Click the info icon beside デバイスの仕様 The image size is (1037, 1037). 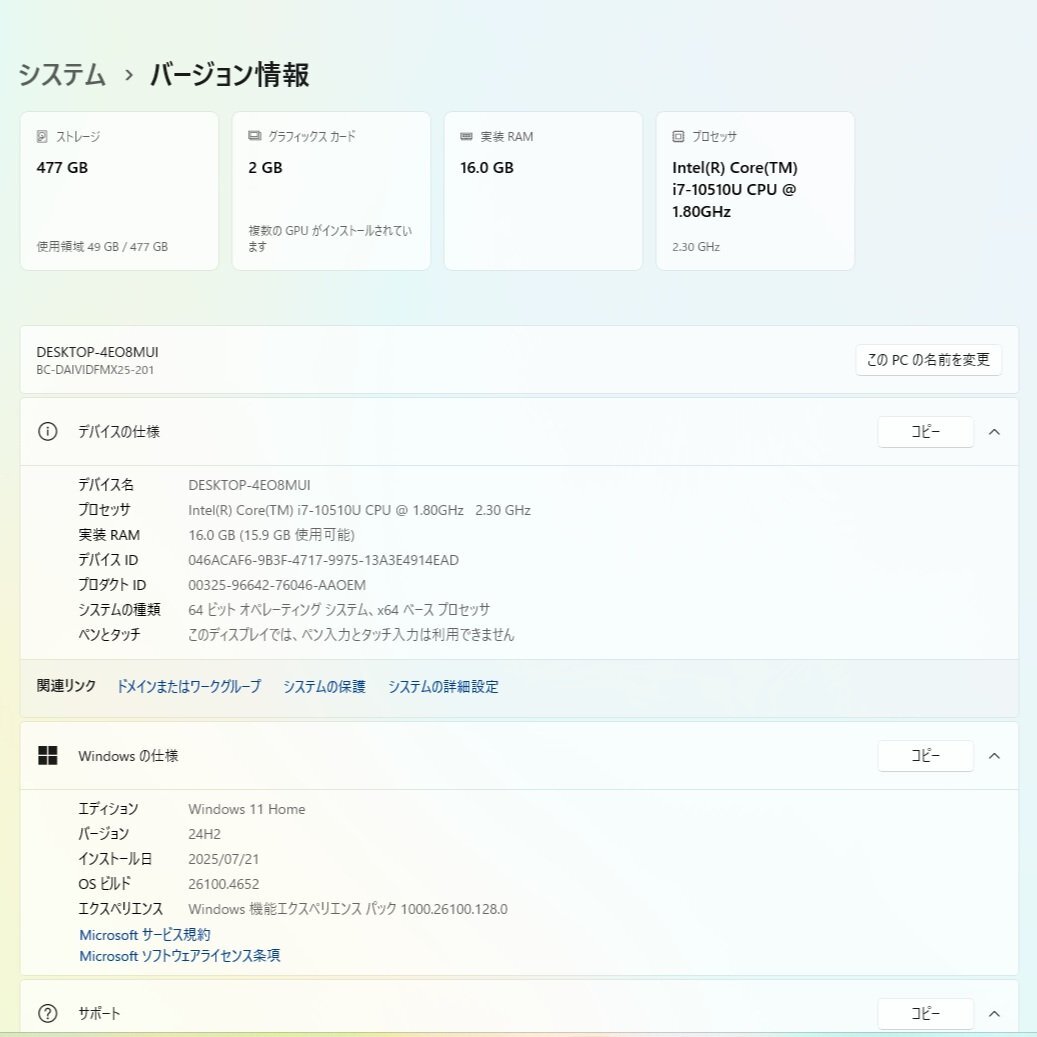point(48,432)
